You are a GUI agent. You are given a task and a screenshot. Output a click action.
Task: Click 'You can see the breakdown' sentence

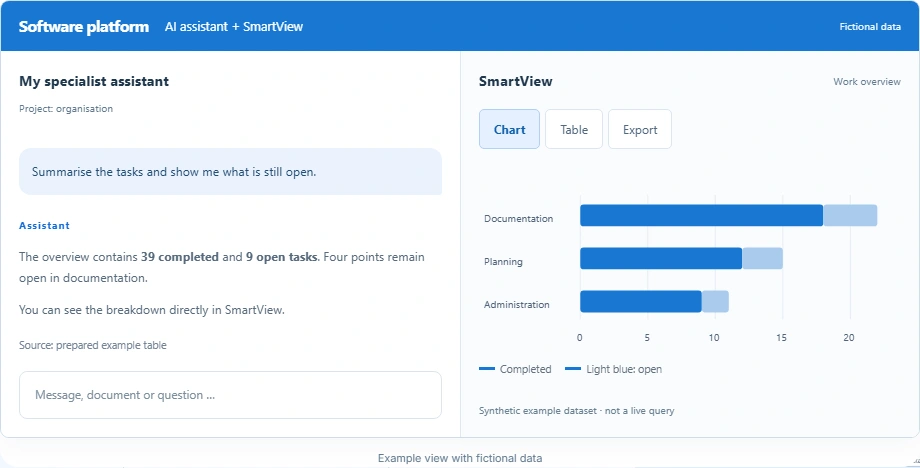click(151, 310)
